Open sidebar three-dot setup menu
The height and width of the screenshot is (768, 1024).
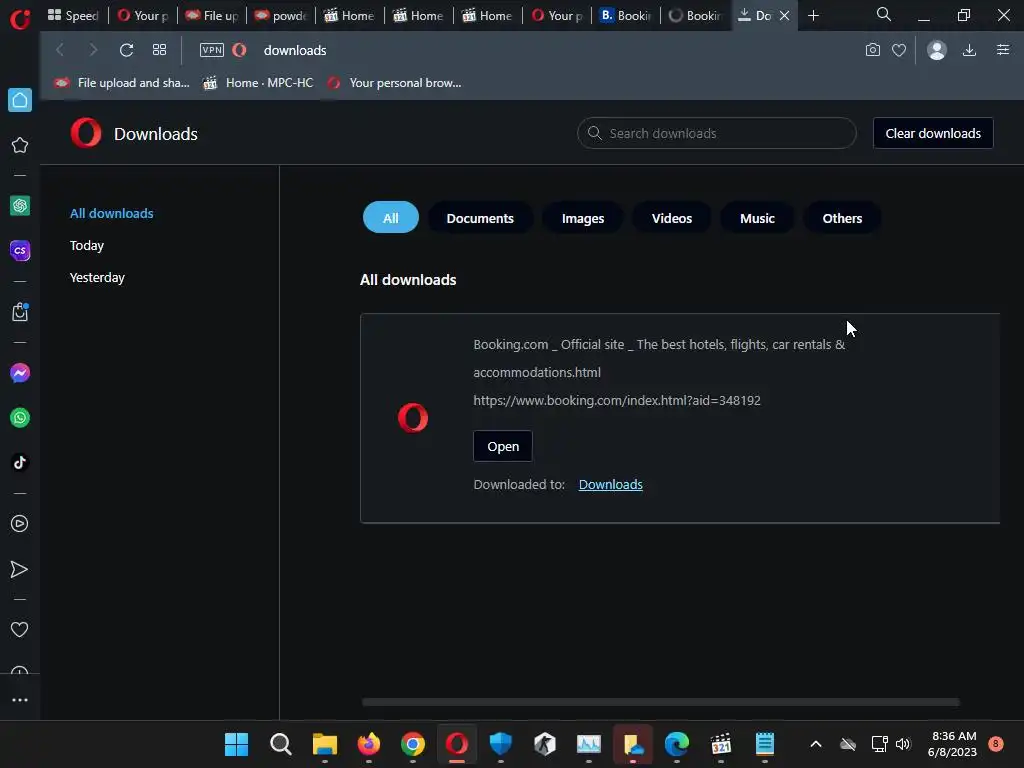20,700
